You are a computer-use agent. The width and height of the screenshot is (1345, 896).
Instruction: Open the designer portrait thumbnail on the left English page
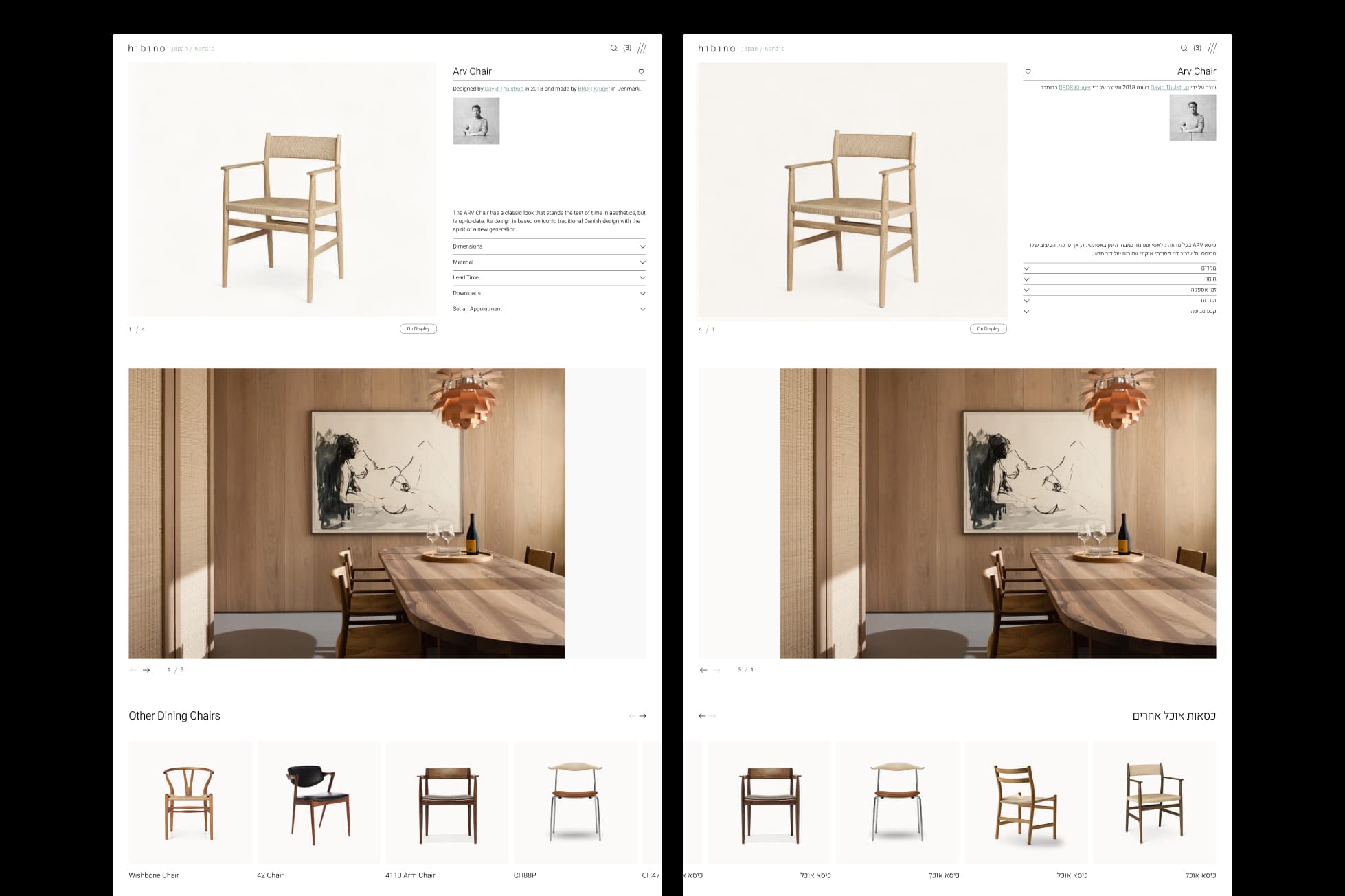(476, 121)
